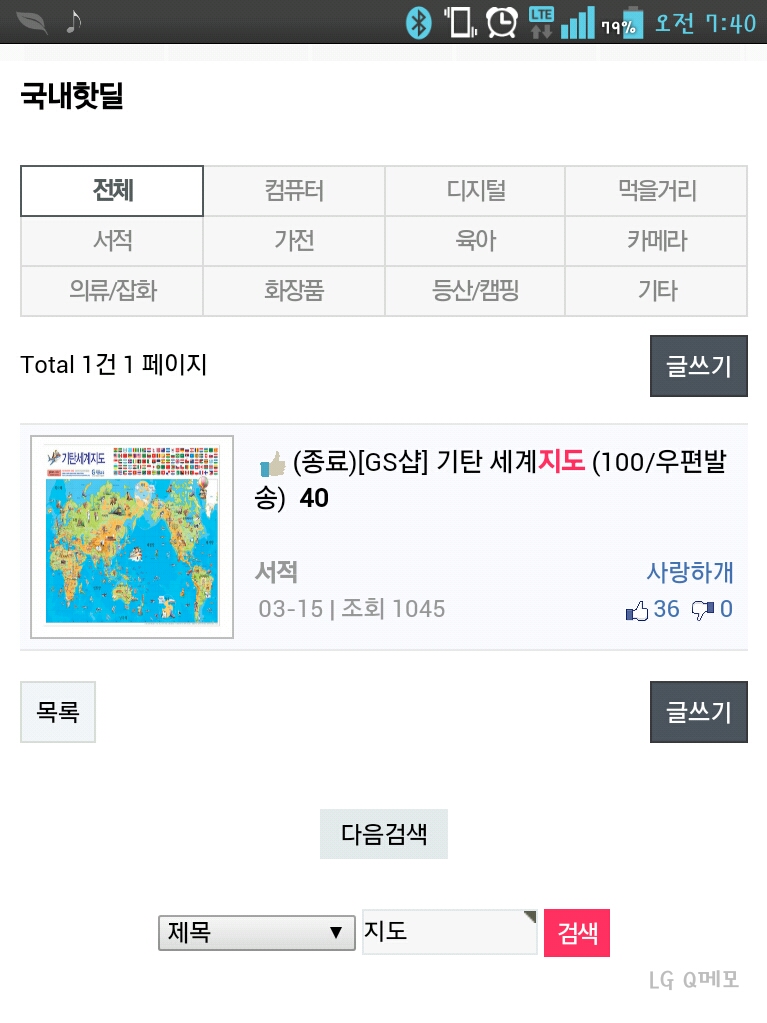Tap the thumbs-down dislike icon
Screen dimensions: 767x1023
(x=703, y=610)
